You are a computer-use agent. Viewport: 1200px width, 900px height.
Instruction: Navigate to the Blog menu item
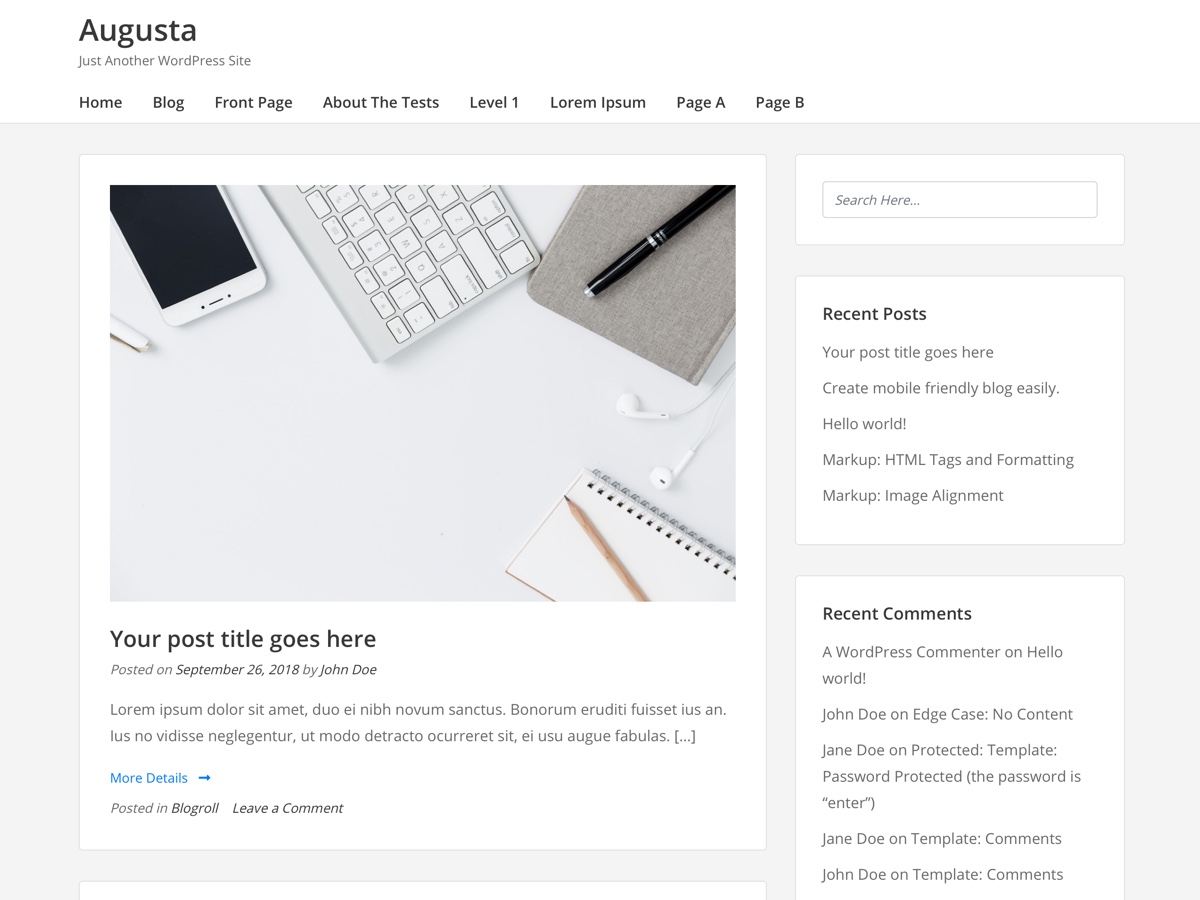click(168, 102)
